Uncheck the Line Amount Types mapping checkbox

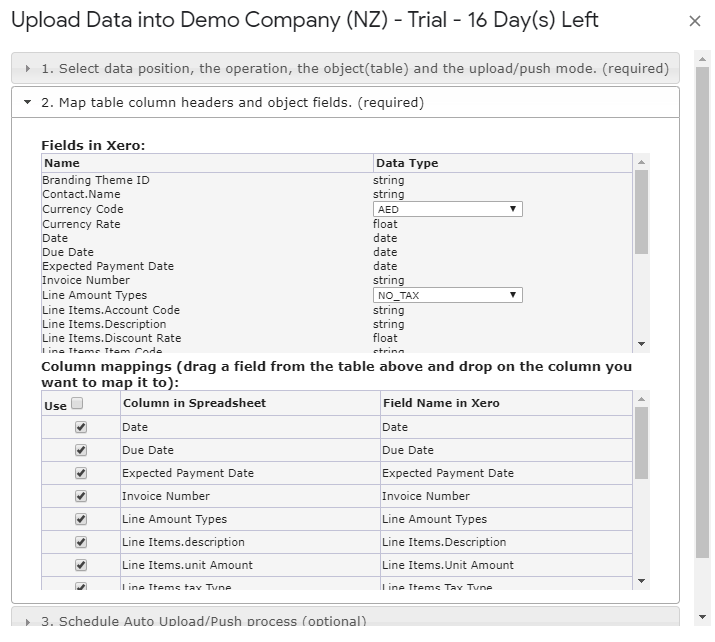click(81, 519)
